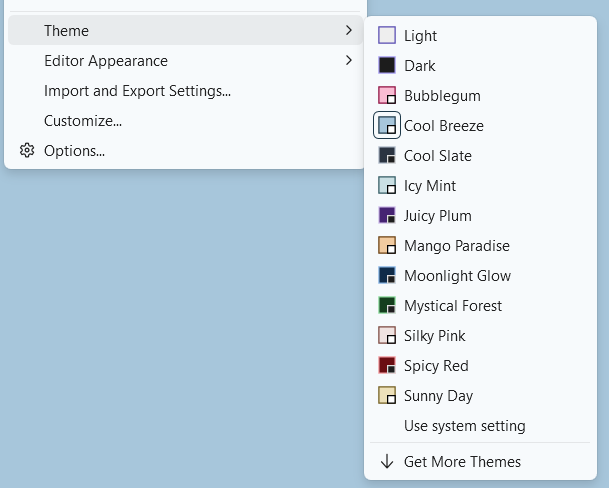This screenshot has height=488, width=609.
Task: Apply the Moonlight Glow theme
Action: click(457, 276)
